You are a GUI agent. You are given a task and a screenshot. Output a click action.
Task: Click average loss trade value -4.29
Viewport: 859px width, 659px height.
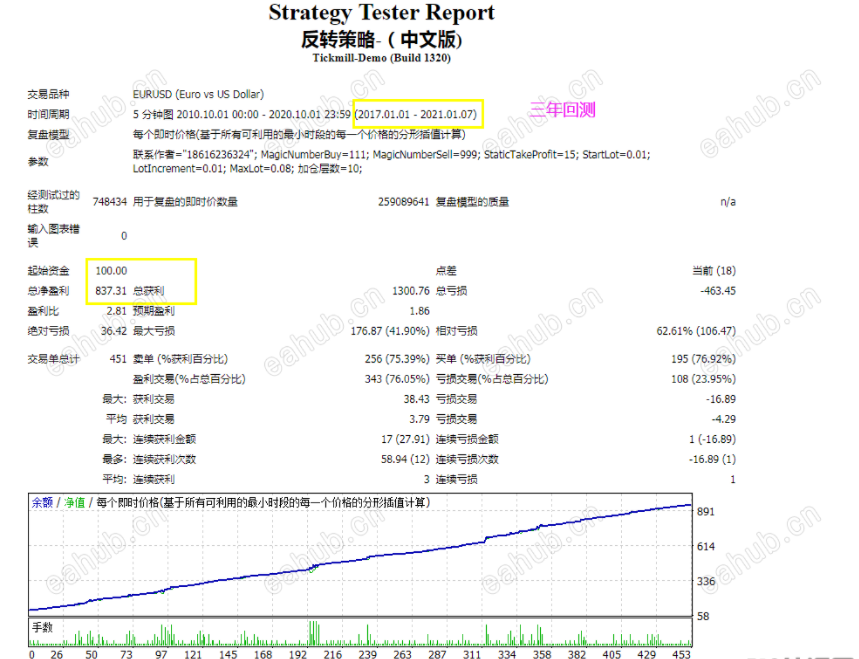[724, 420]
